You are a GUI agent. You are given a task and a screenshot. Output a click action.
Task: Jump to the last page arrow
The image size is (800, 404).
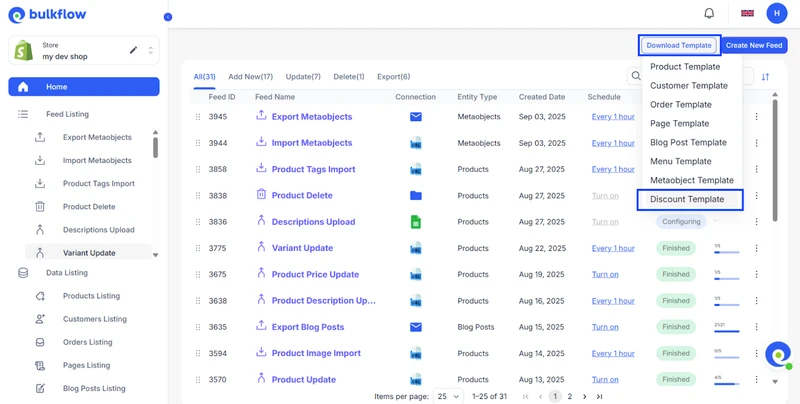point(599,396)
